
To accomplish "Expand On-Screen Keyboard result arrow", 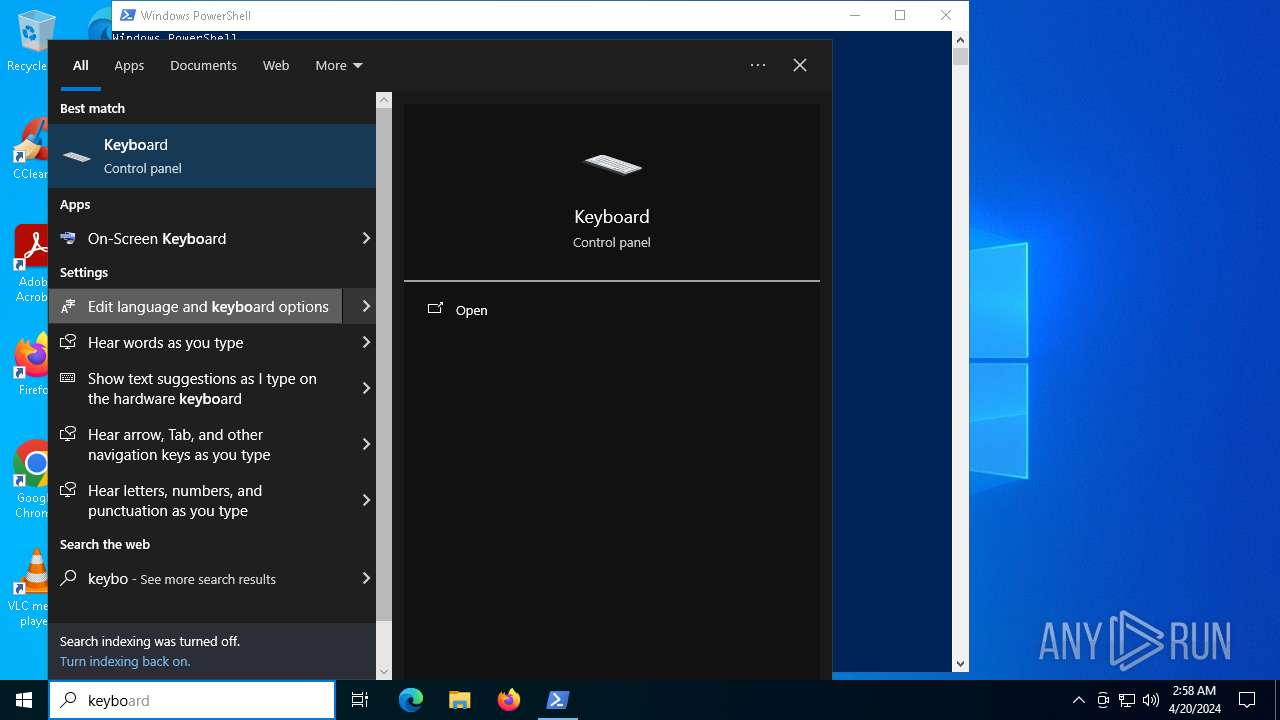I will [x=366, y=238].
